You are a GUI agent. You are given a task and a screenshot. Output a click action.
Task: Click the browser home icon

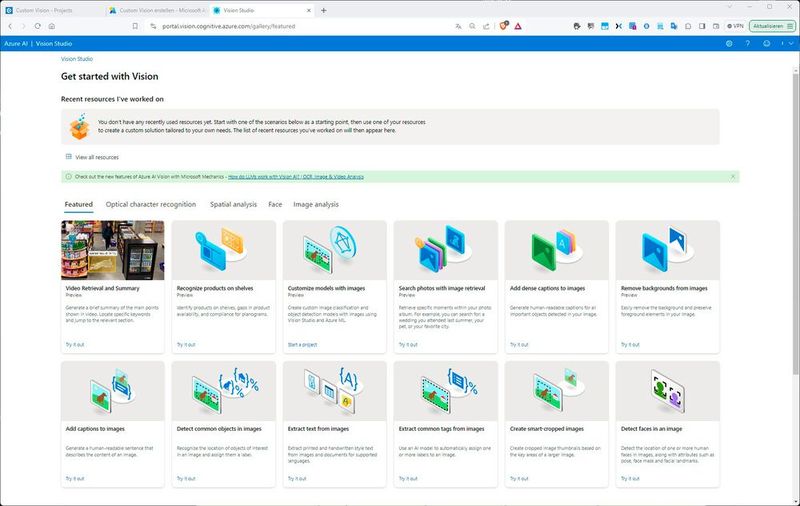(x=52, y=26)
